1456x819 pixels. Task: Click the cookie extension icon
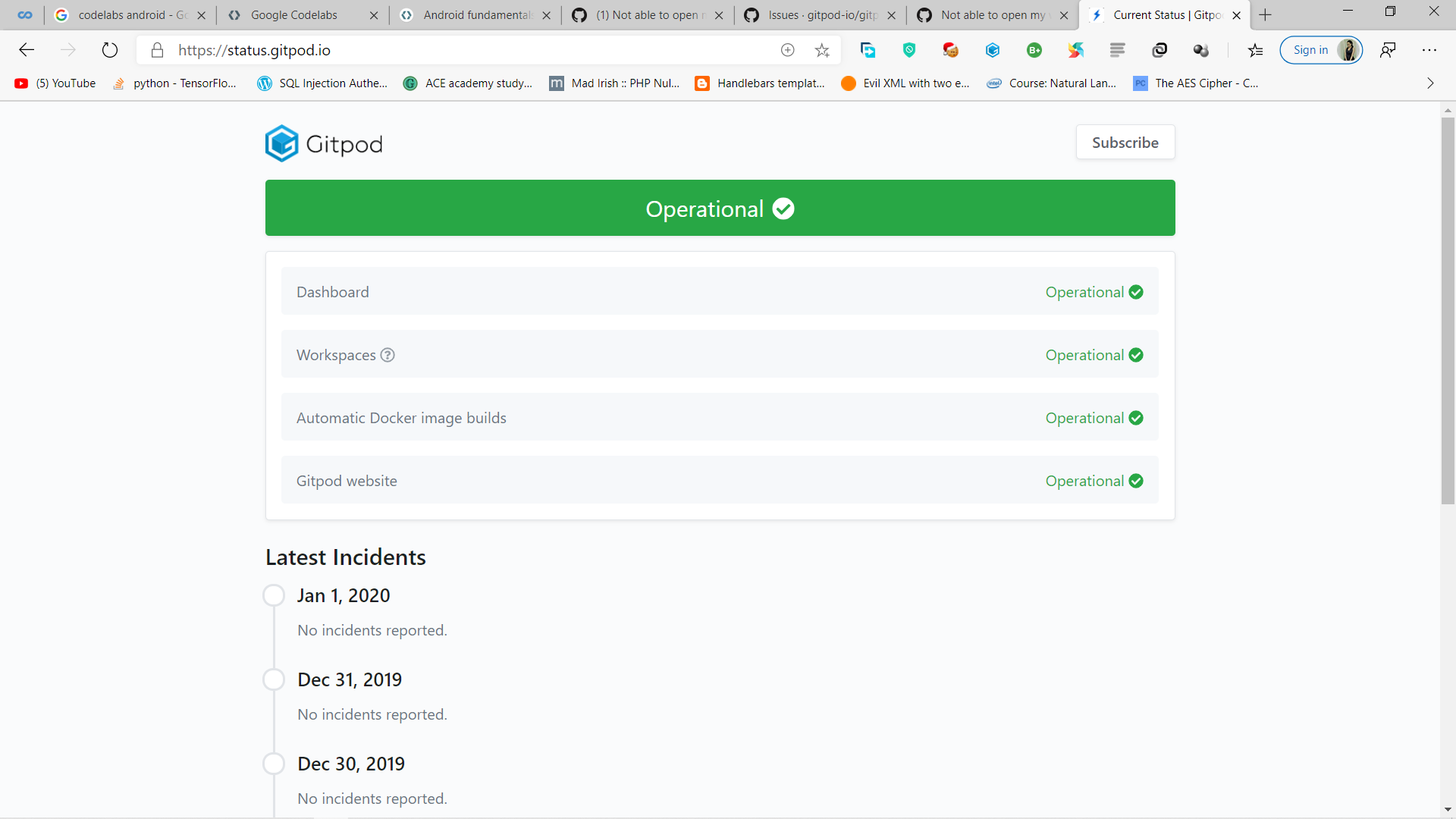[951, 50]
